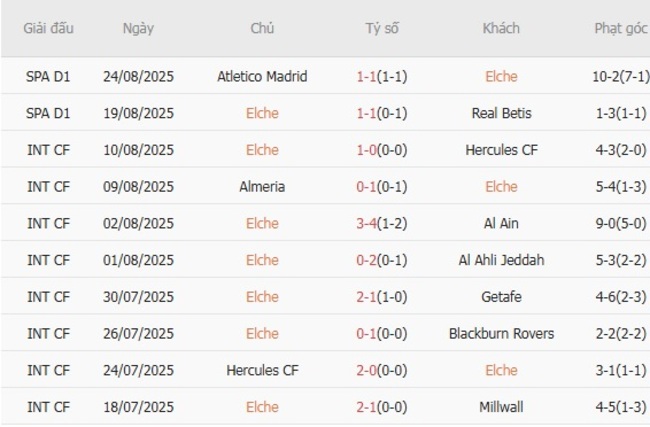650x427 pixels.
Task: Open the Real Betis team link
Action: coord(501,113)
